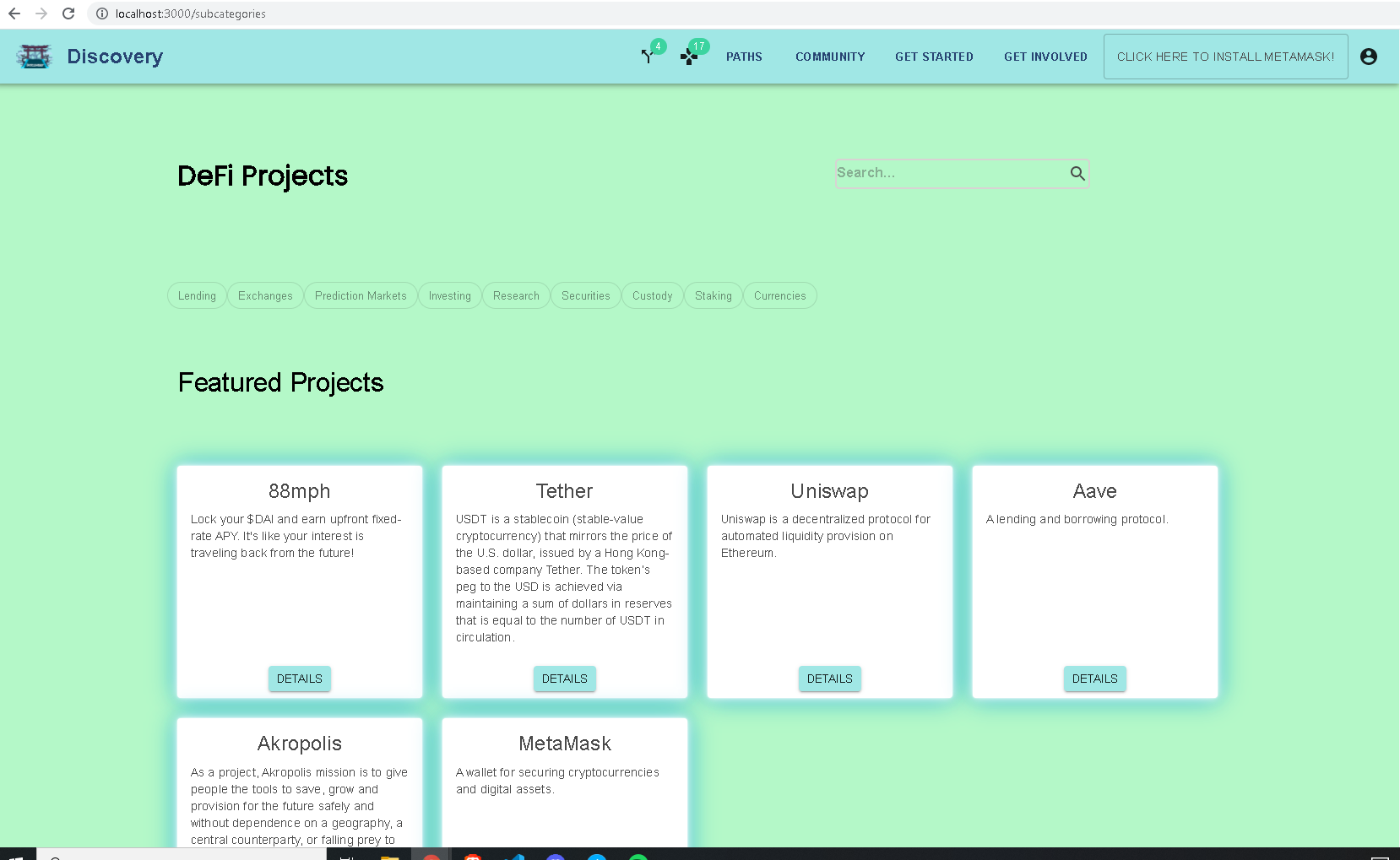Open the Discovery home title link
Image resolution: width=1400 pixels, height=860 pixels.
point(115,57)
